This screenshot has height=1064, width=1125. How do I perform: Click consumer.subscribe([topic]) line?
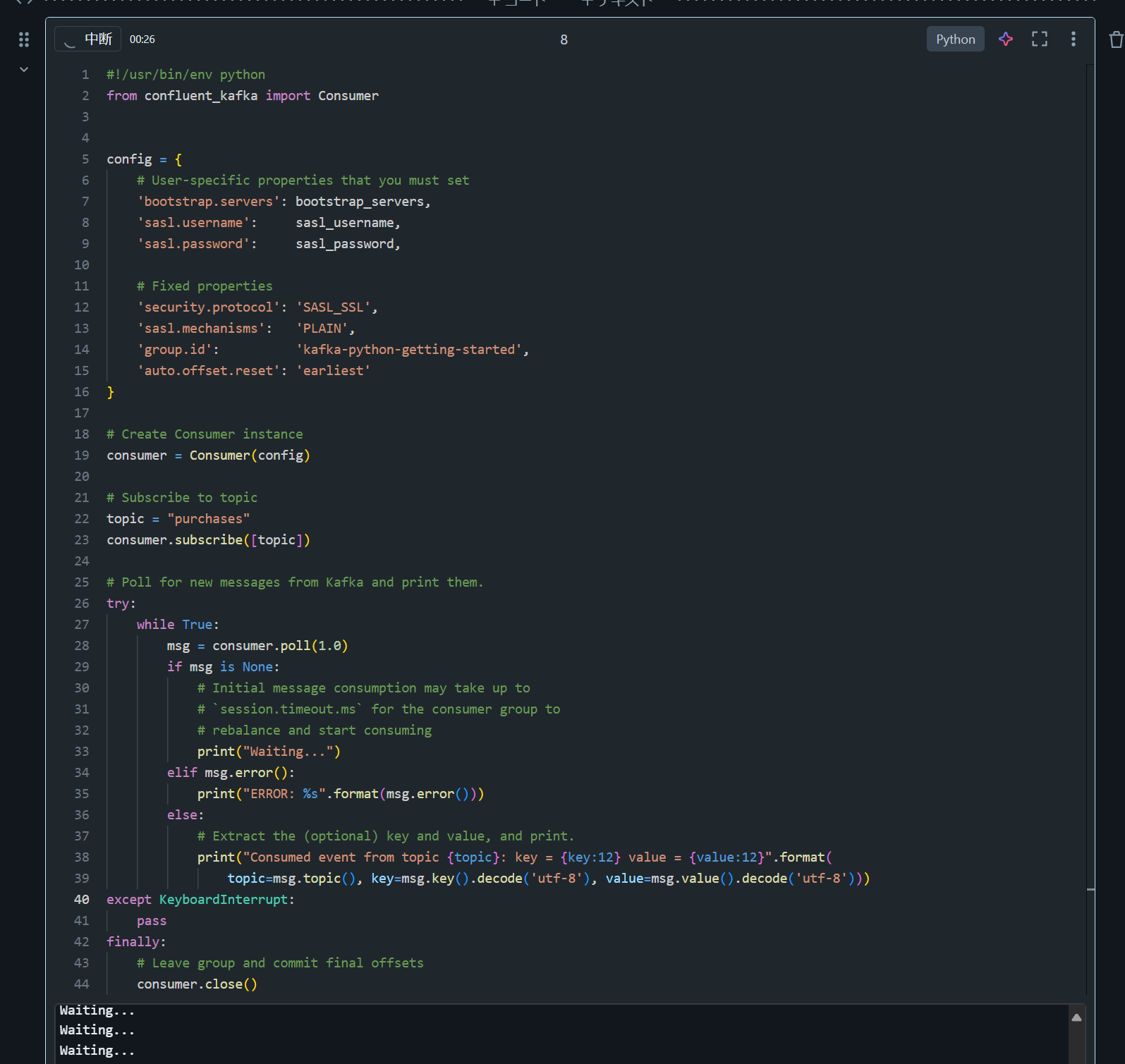[x=209, y=540]
